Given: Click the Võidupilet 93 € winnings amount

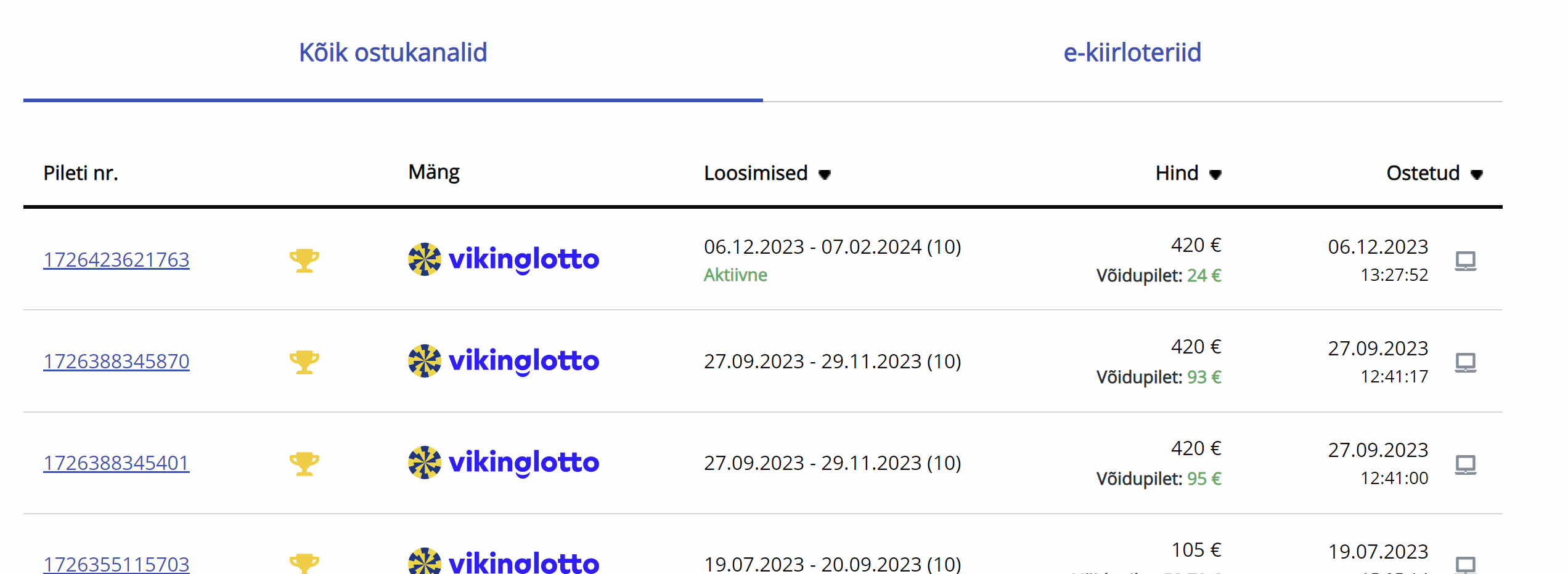Looking at the screenshot, I should pos(1204,377).
